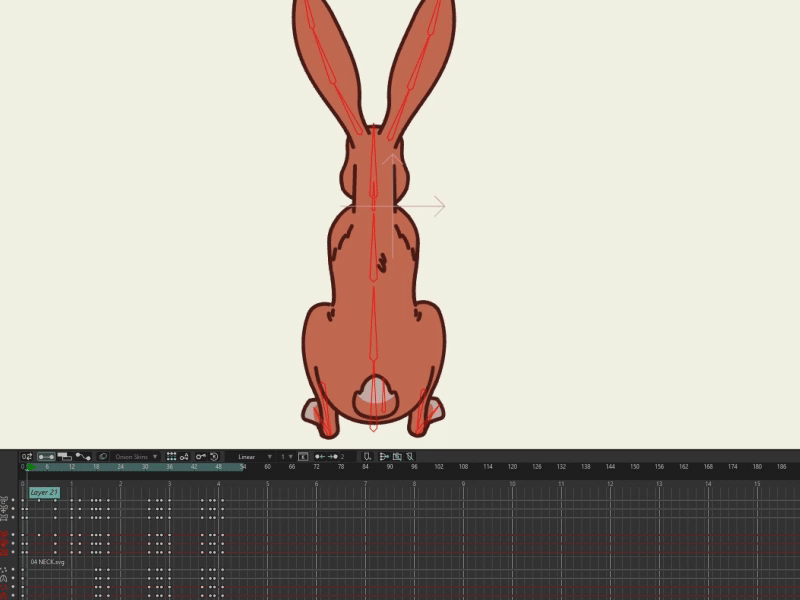
Task: Jump to frame 60 on the ruler
Action: 267,467
